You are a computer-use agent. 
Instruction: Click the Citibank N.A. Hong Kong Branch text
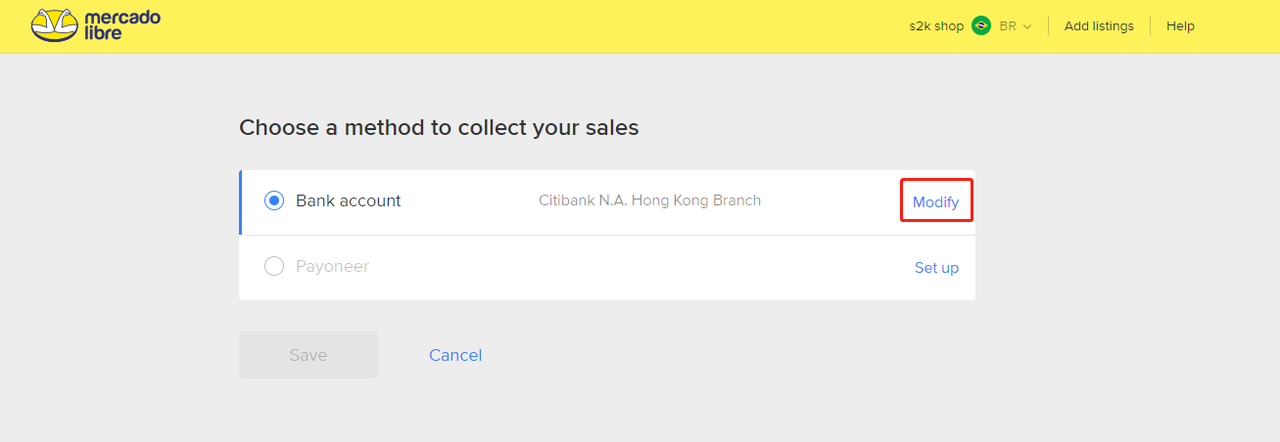coord(650,201)
